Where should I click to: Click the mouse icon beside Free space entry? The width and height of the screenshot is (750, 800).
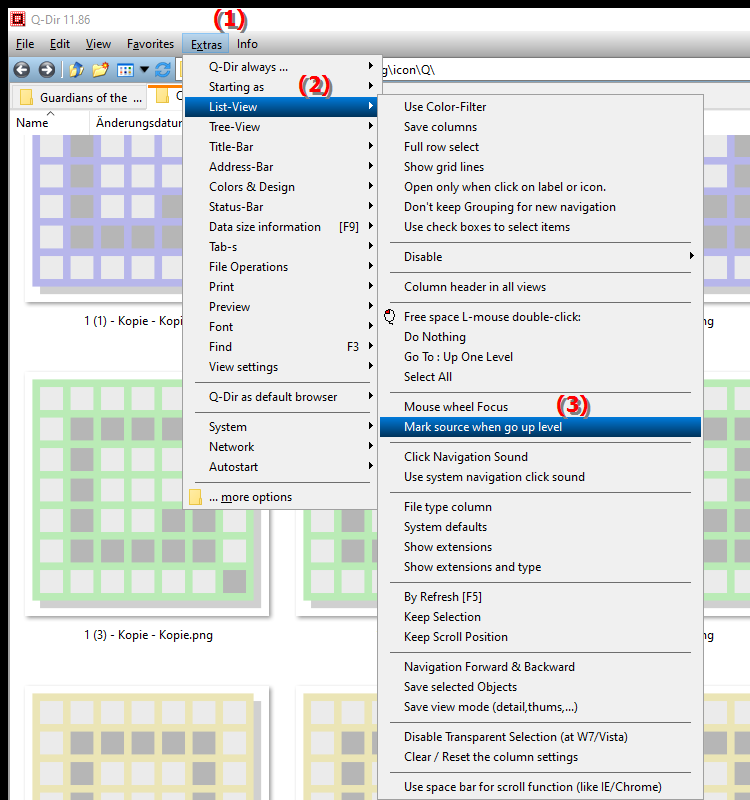click(x=390, y=317)
